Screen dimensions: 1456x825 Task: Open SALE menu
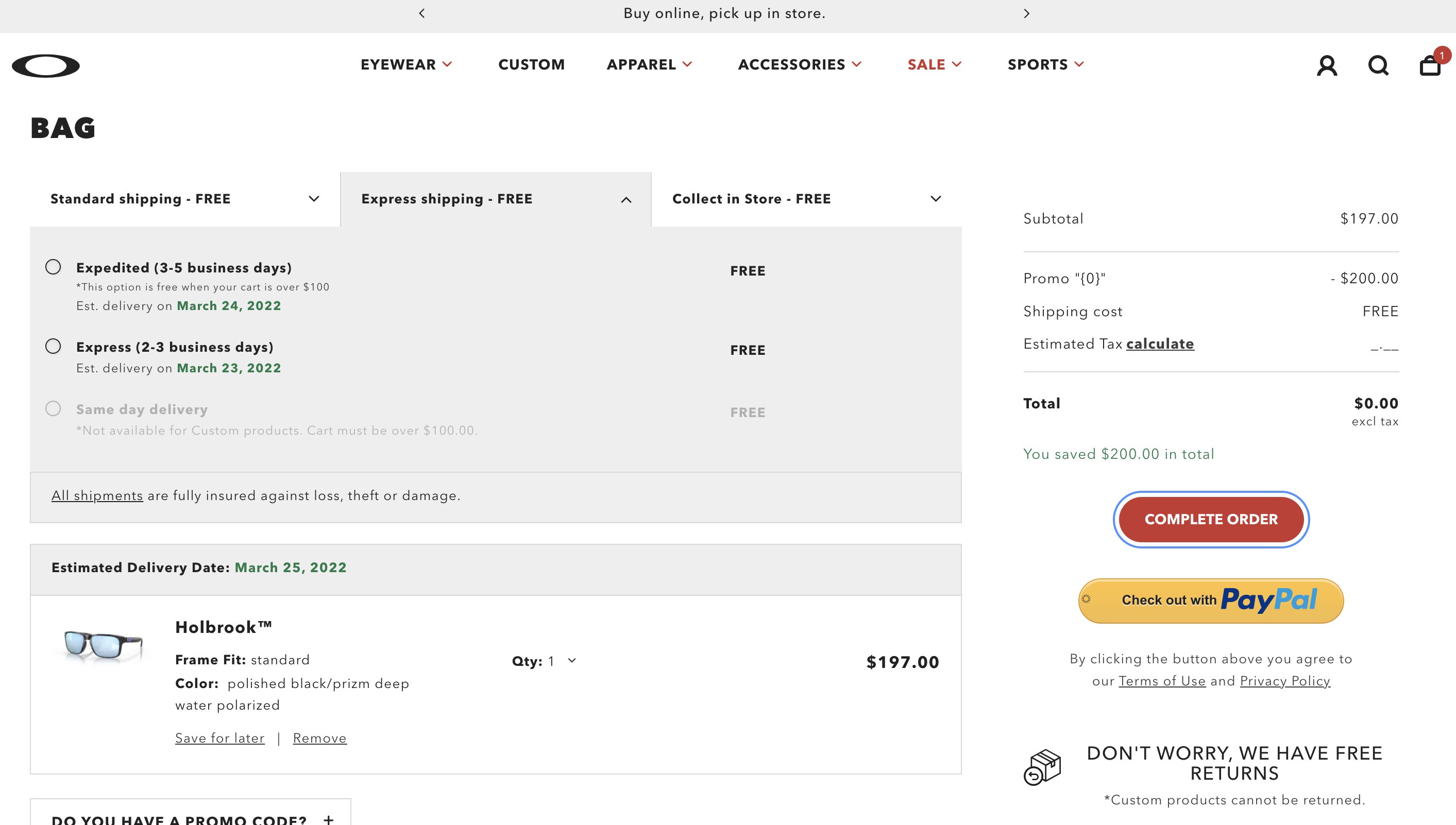click(935, 64)
